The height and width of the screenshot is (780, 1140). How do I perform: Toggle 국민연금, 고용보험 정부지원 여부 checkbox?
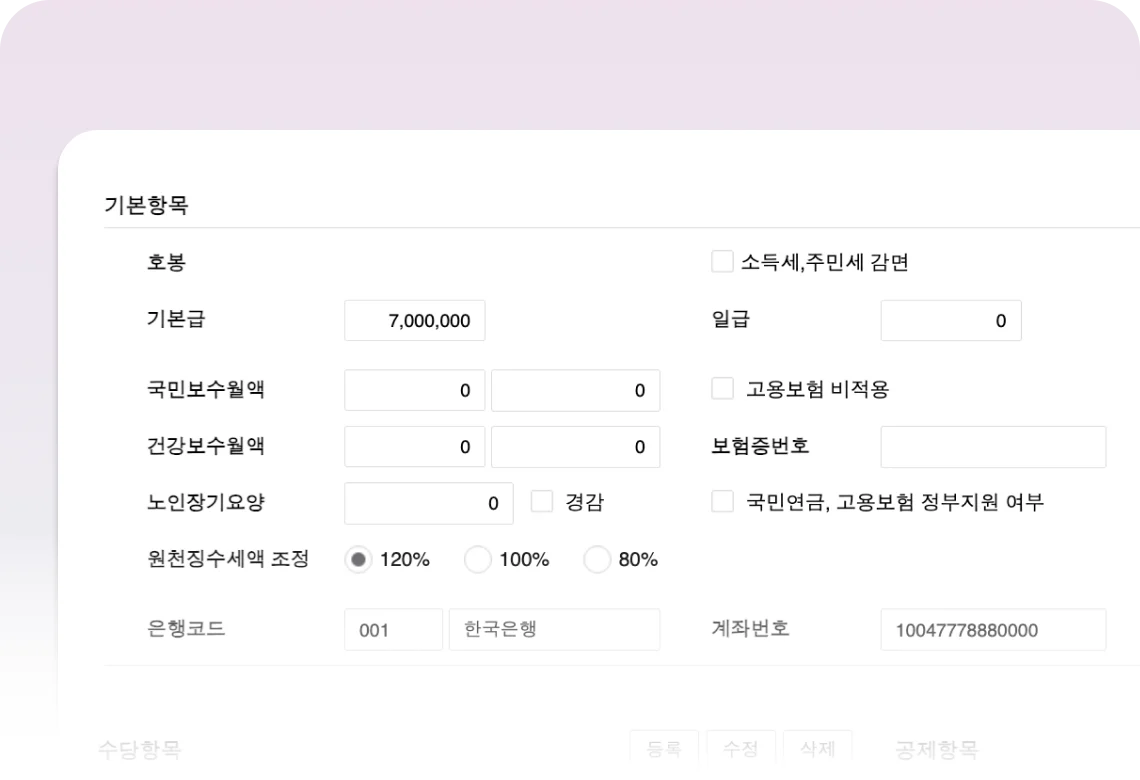click(722, 502)
